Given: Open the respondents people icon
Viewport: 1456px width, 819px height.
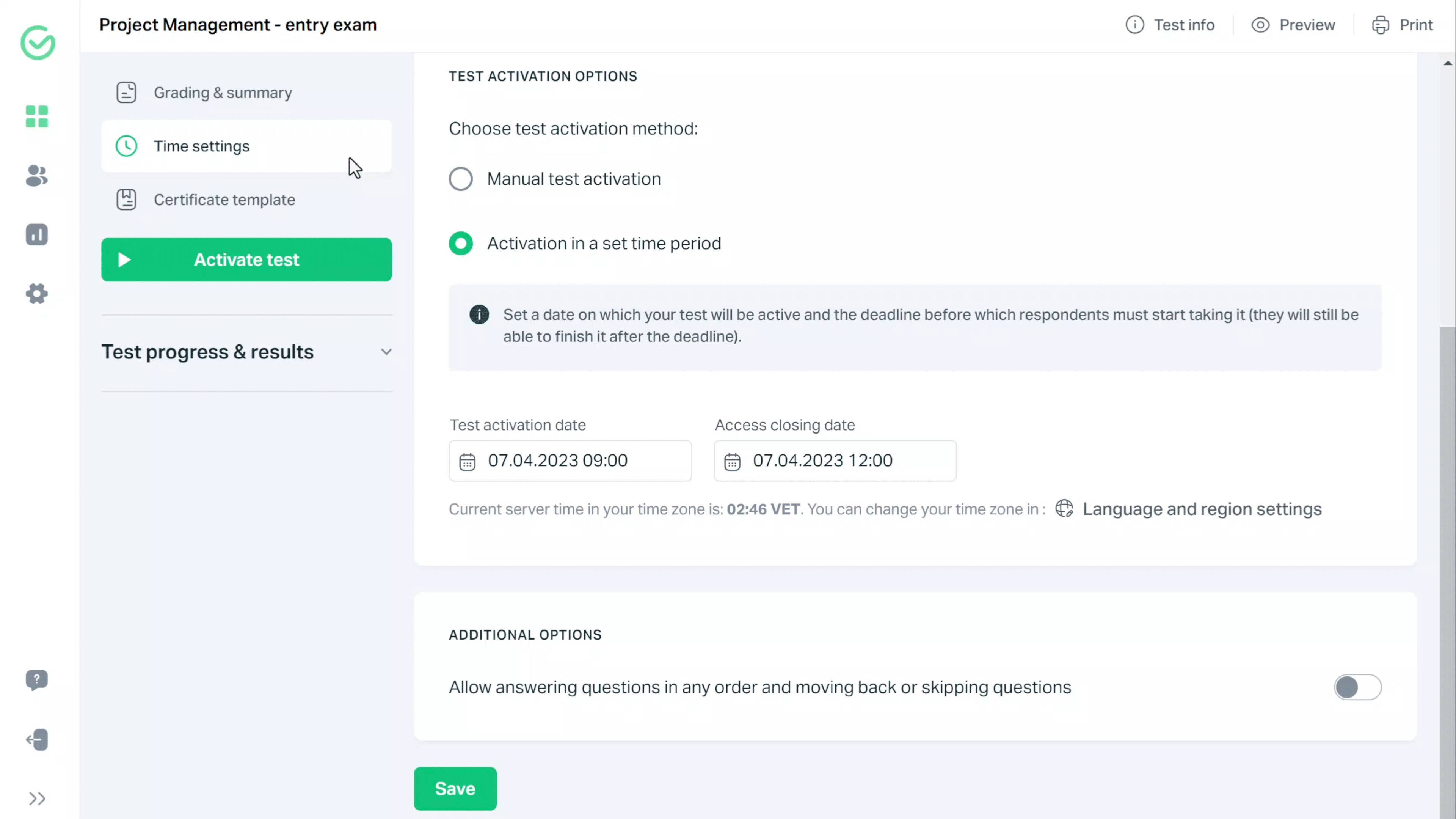Looking at the screenshot, I should point(37,175).
